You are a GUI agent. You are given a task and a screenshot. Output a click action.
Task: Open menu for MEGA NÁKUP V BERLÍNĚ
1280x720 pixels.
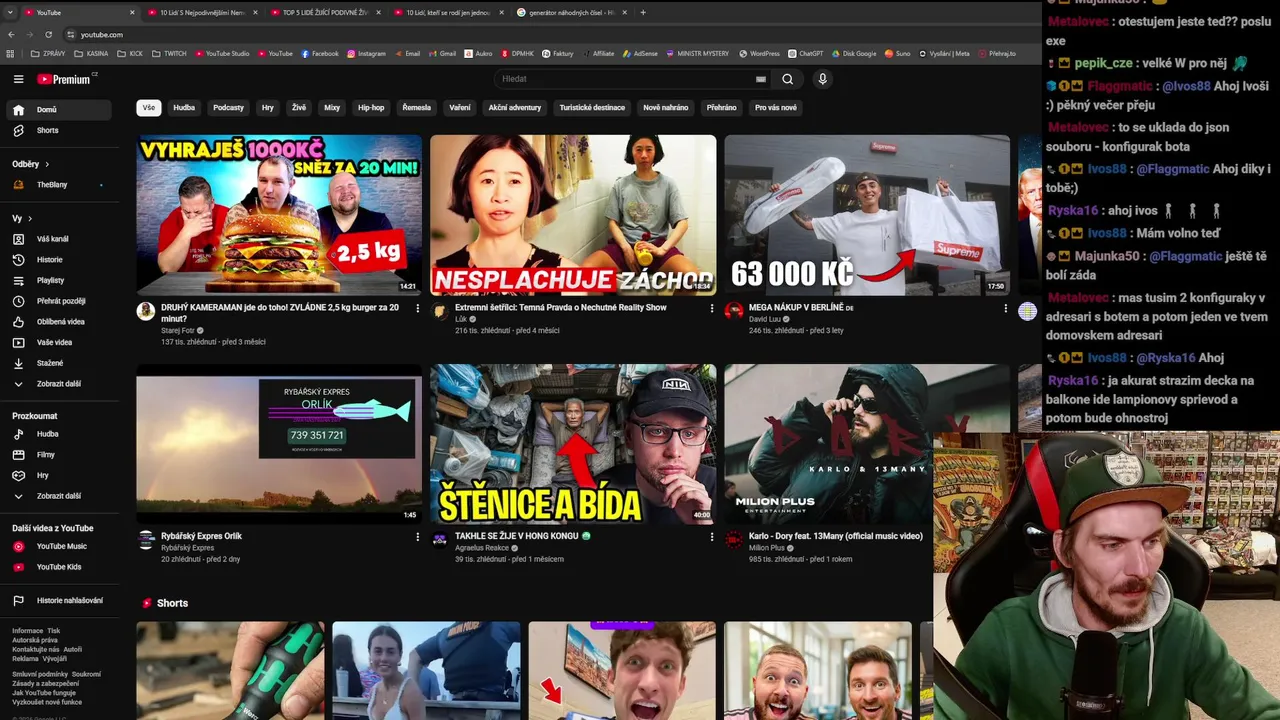[x=1006, y=309]
